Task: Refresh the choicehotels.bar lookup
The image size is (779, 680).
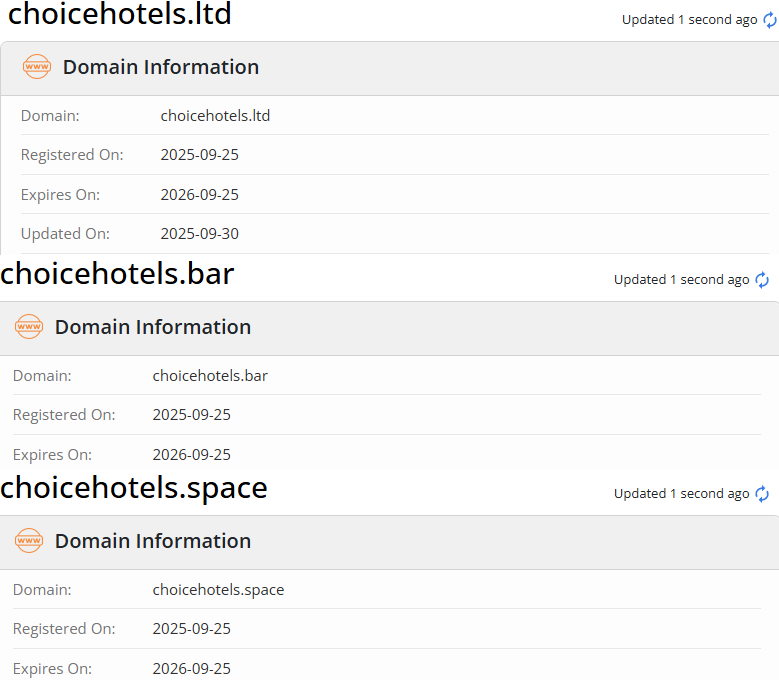Action: [x=762, y=280]
